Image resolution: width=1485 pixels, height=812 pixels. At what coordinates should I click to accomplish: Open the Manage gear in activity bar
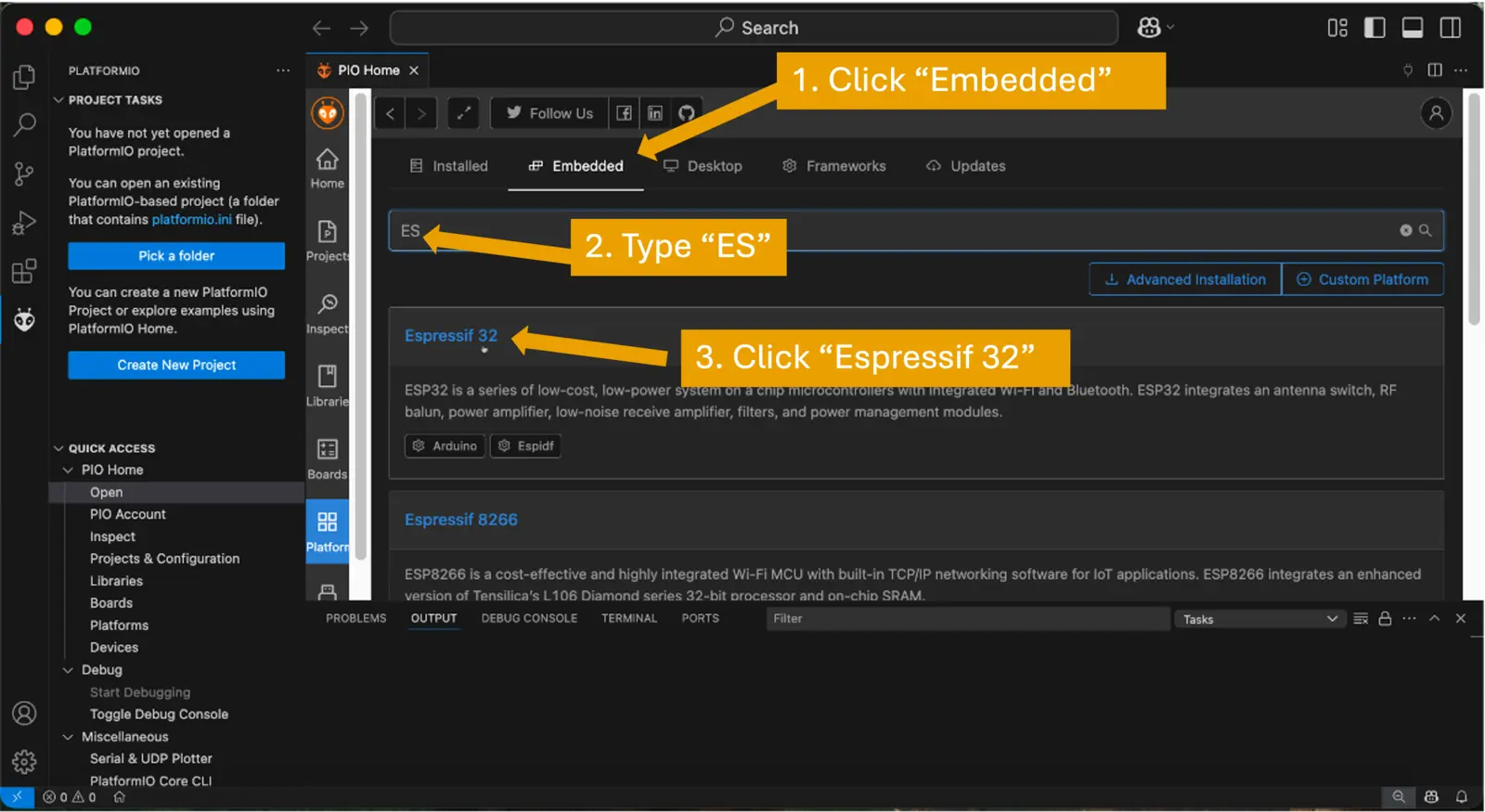click(24, 762)
